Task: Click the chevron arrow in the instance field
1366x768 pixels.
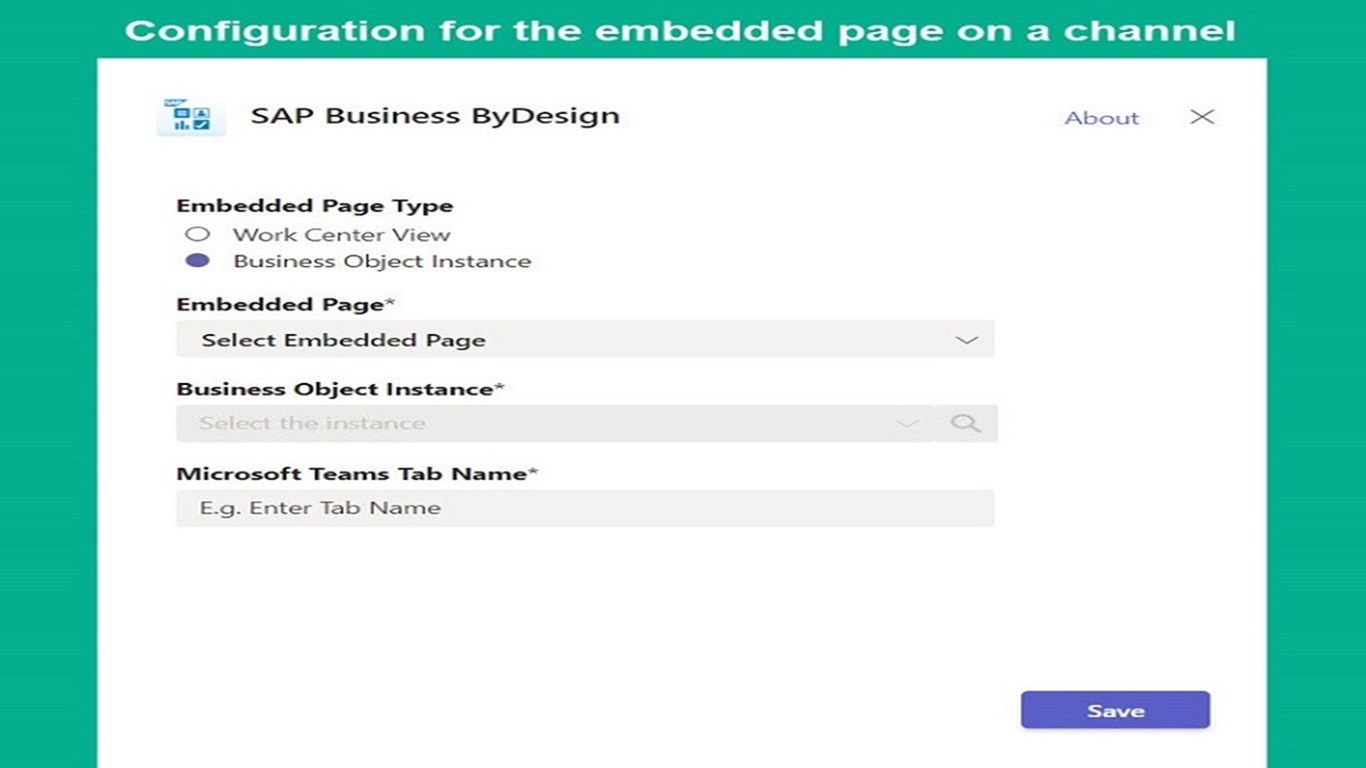Action: pos(906,423)
